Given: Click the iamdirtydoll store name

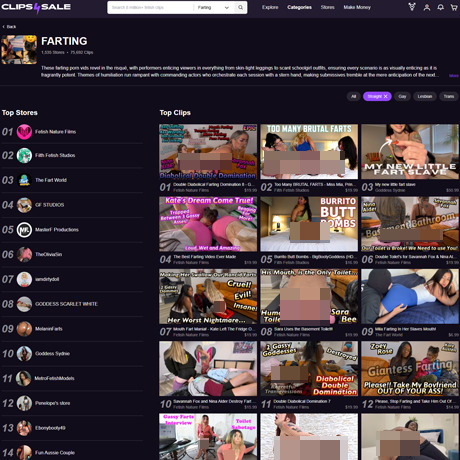Looking at the screenshot, I should tap(47, 279).
